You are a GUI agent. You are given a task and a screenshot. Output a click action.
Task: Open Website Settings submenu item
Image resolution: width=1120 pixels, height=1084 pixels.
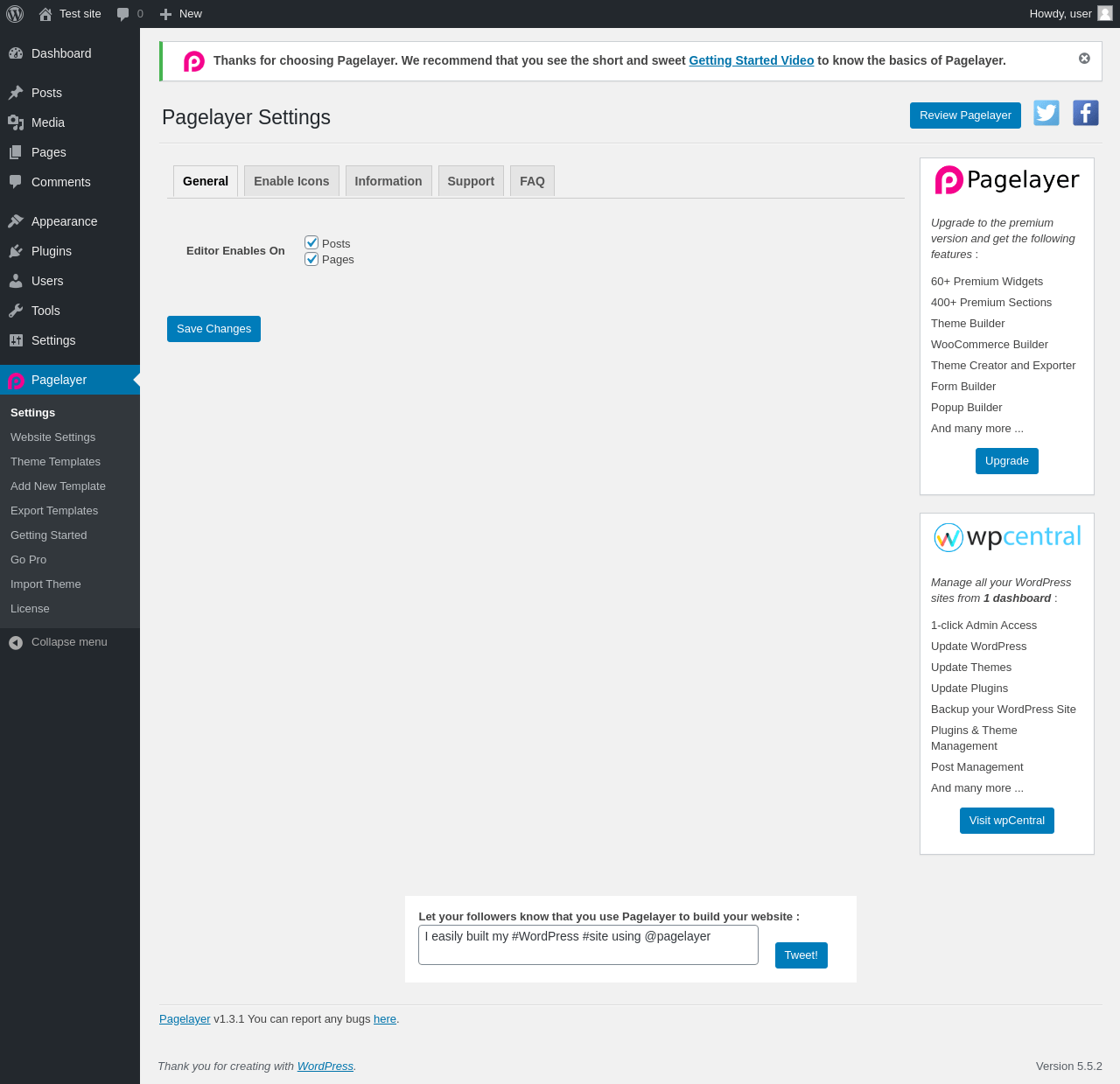[x=53, y=437]
